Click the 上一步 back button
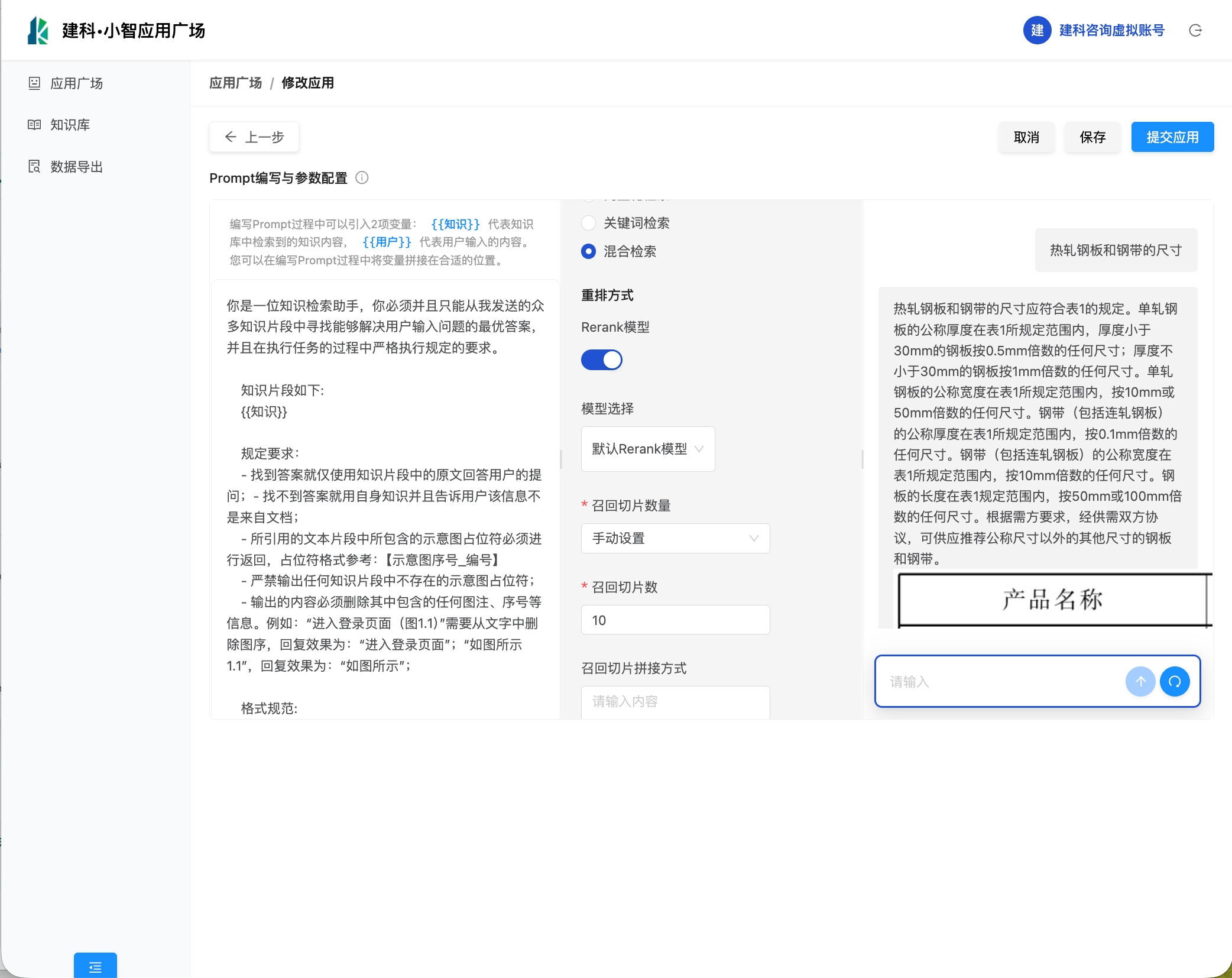This screenshot has height=978, width=1232. (x=254, y=137)
